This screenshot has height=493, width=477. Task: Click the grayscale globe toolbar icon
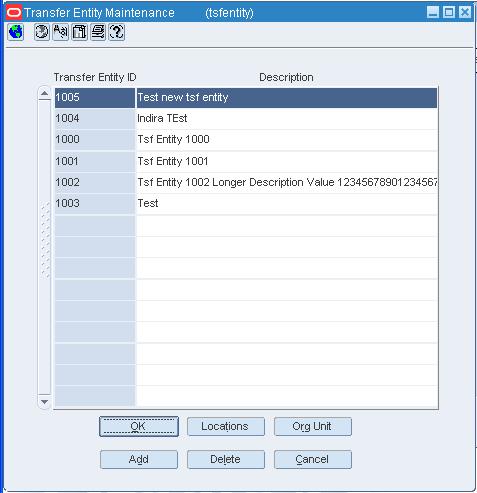tap(42, 32)
